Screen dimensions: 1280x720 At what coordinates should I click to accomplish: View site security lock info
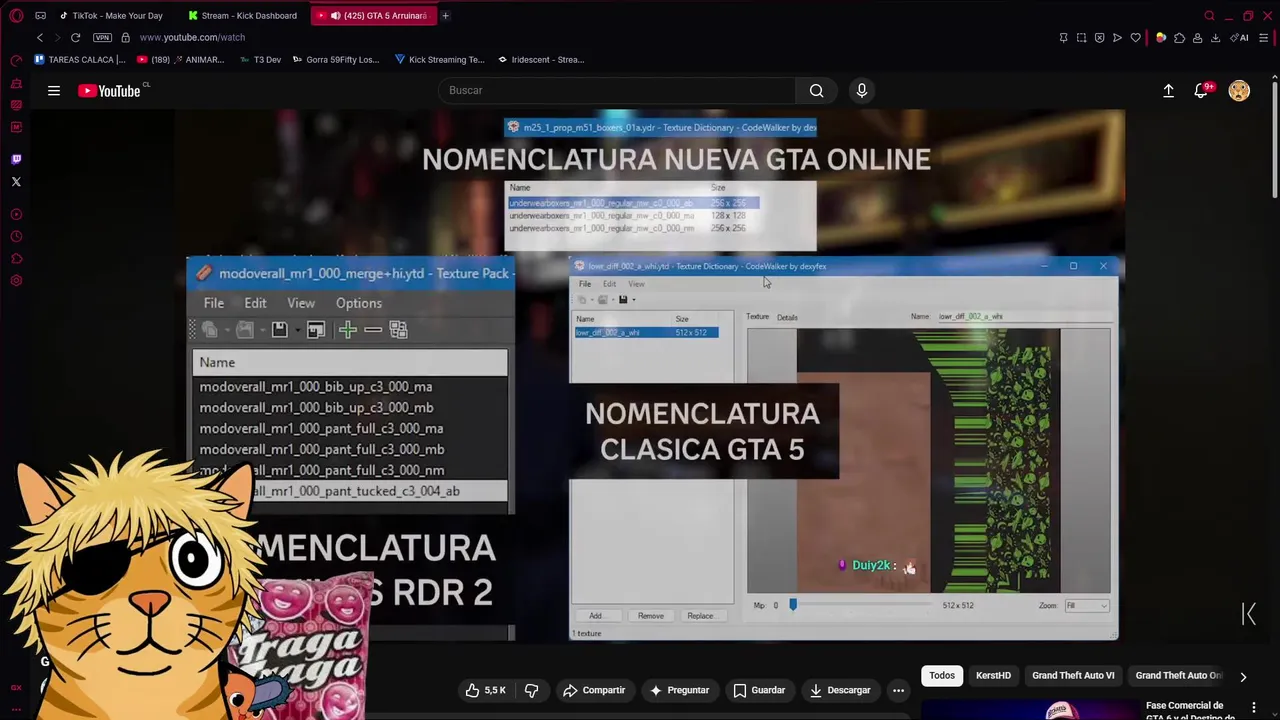tap(125, 37)
